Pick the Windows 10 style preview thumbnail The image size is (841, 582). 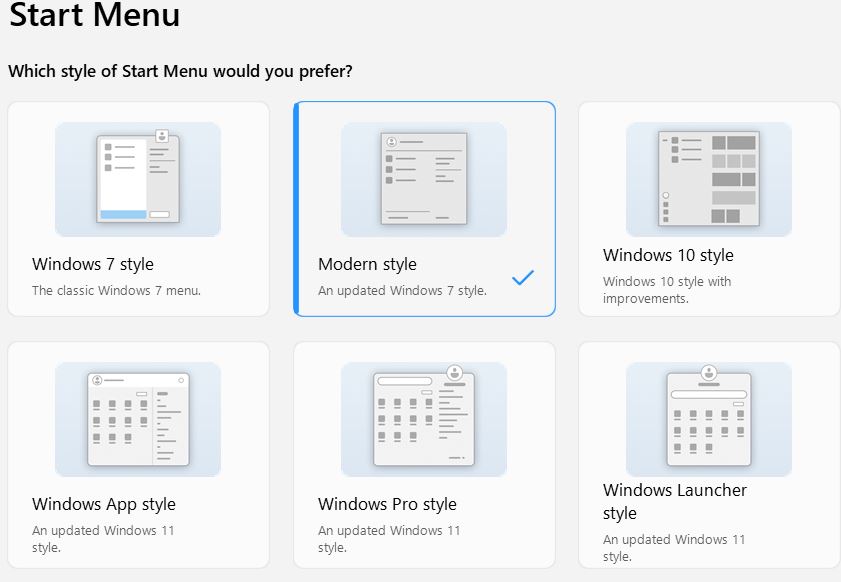coord(709,179)
